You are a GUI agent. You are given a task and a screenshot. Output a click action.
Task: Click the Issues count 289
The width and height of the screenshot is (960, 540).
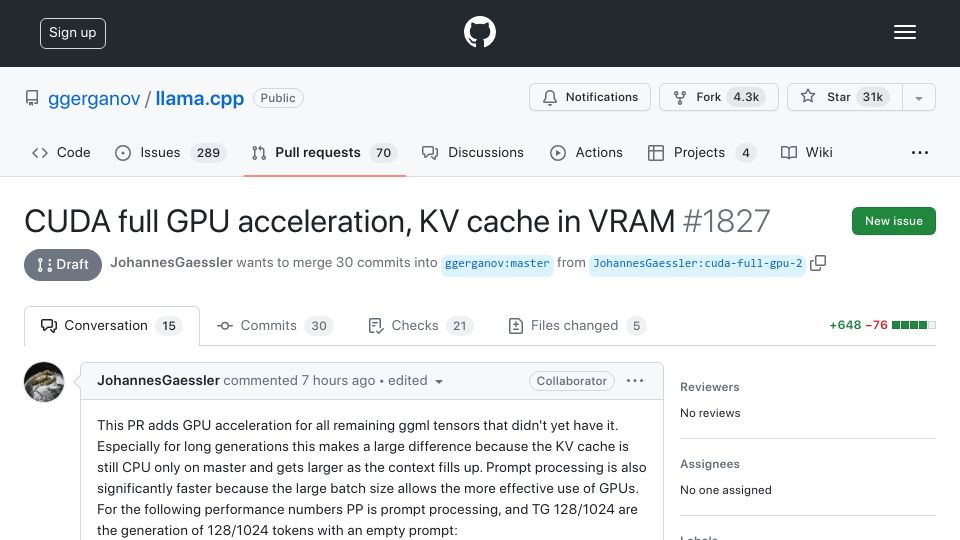tap(208, 152)
